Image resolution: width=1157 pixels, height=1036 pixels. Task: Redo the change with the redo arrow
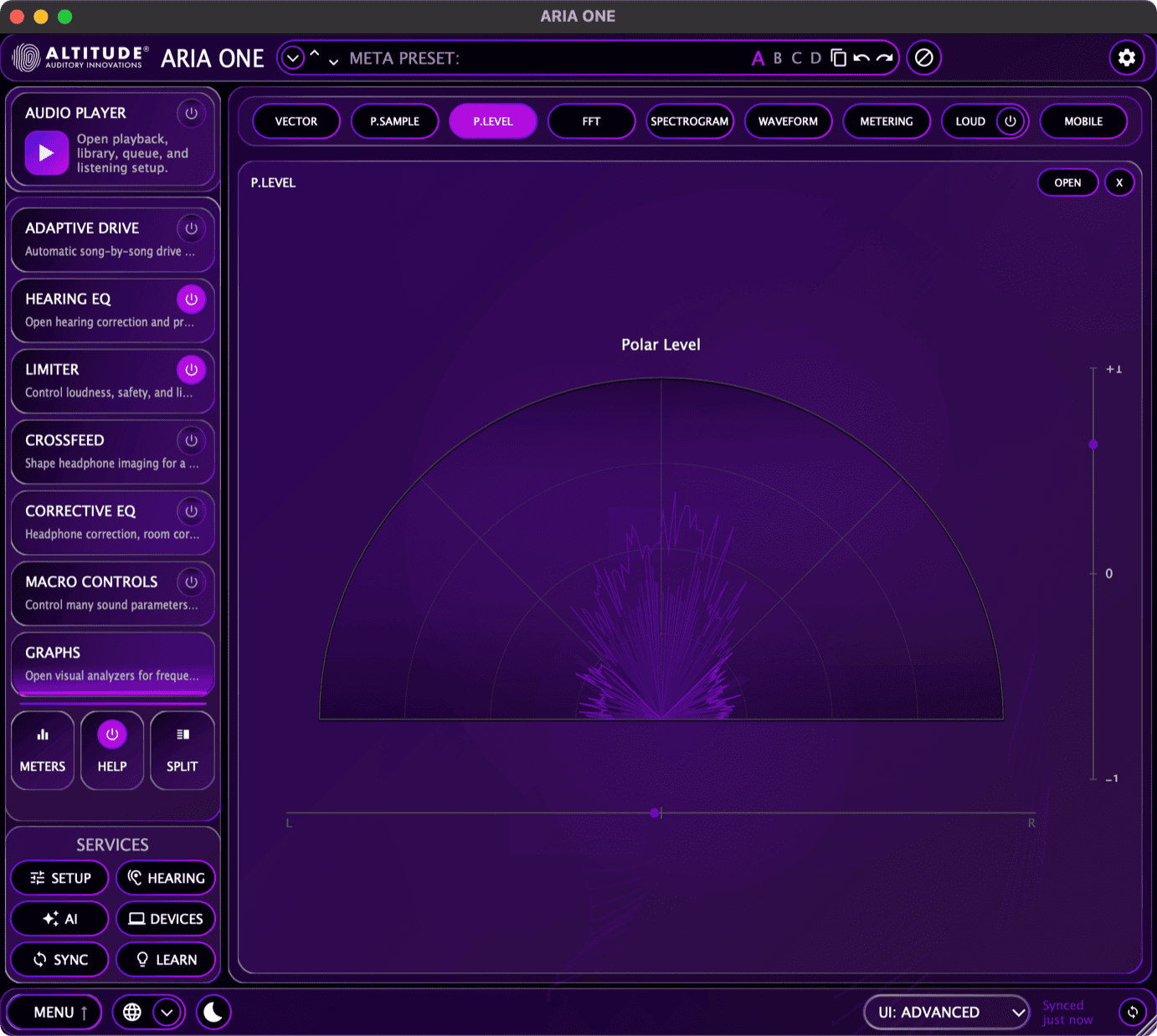(x=885, y=58)
